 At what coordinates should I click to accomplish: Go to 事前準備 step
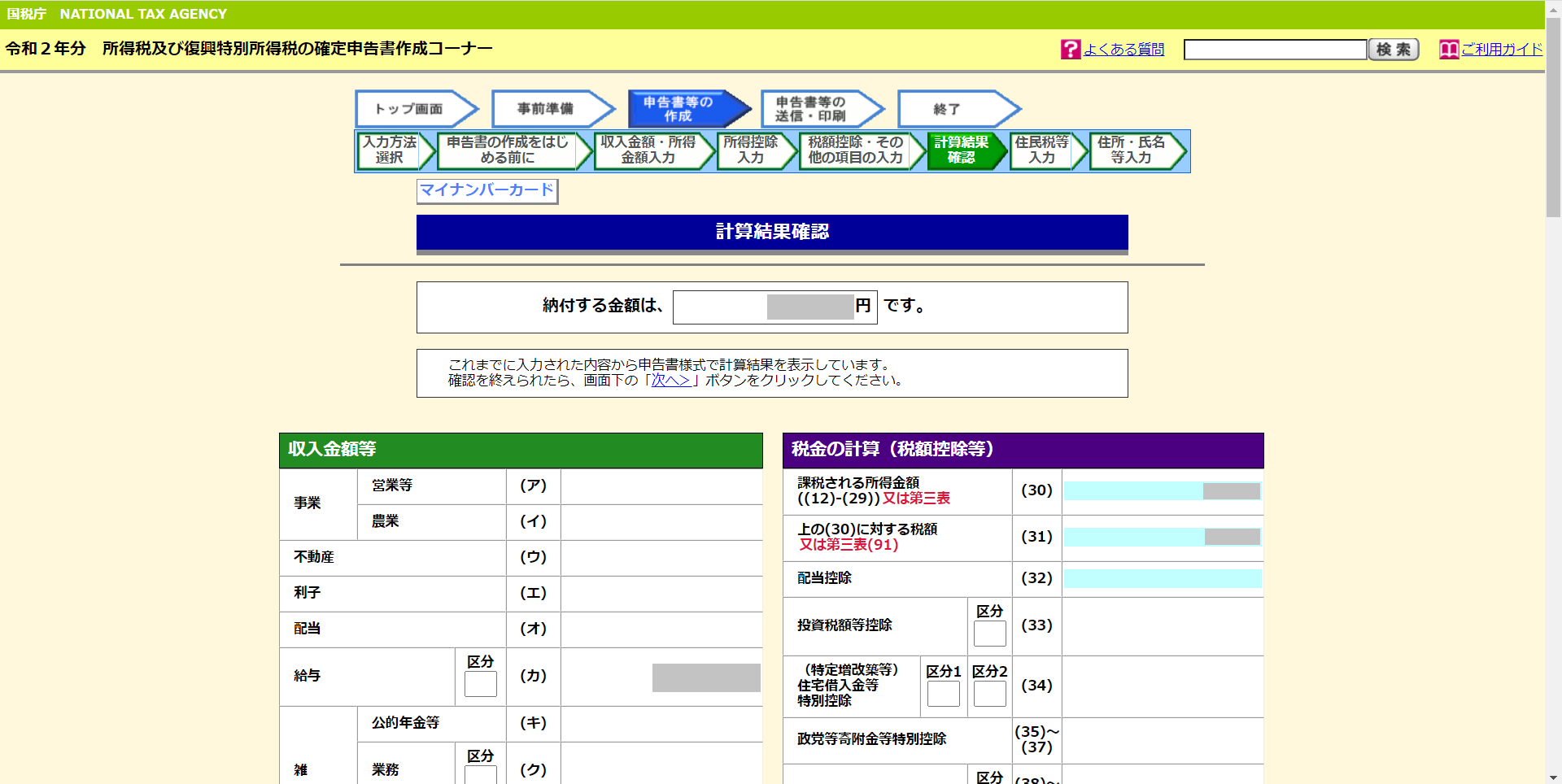click(552, 109)
